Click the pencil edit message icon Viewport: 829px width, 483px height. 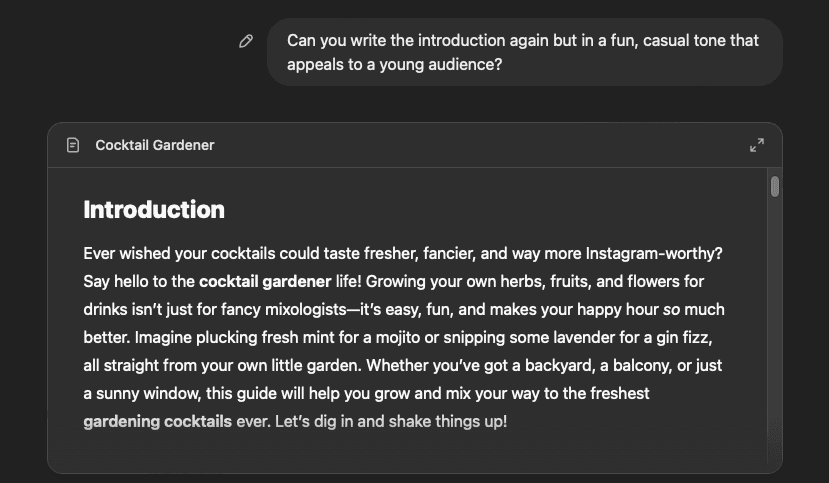click(246, 41)
